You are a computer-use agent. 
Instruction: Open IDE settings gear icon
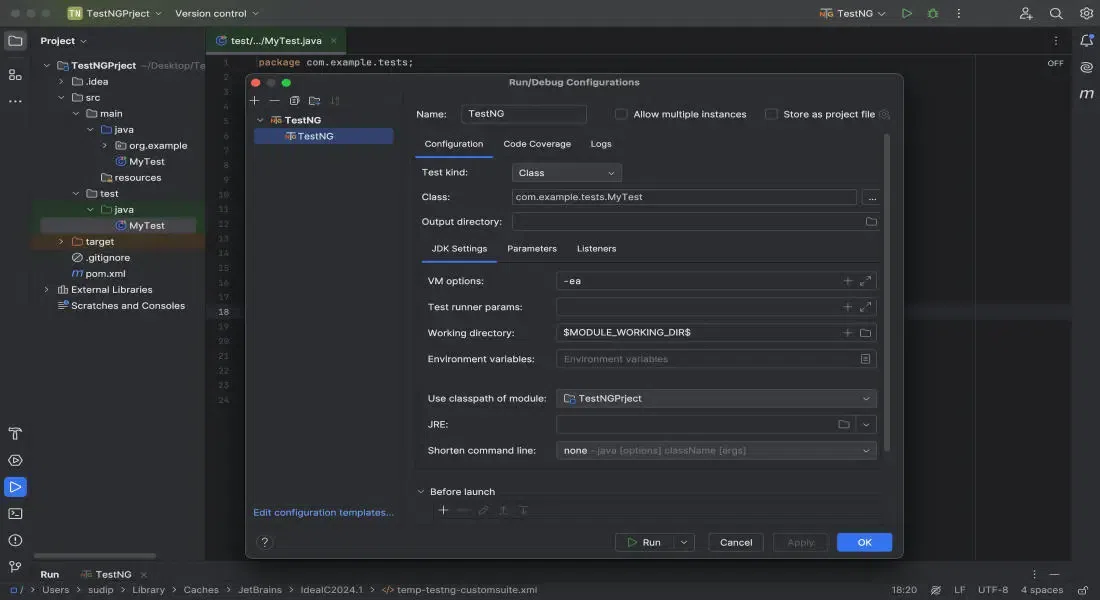click(1085, 13)
